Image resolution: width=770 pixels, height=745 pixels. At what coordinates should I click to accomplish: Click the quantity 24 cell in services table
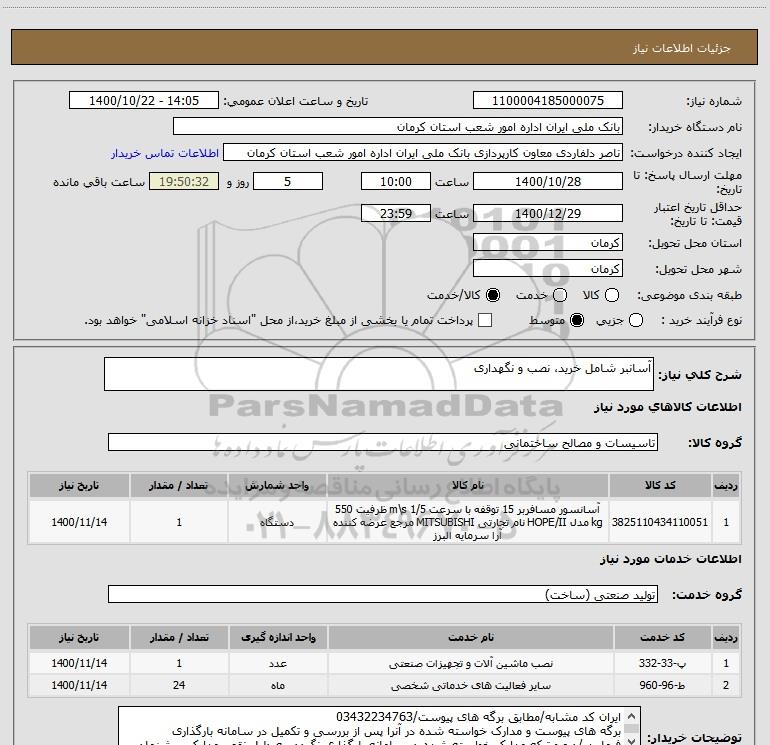tap(179, 685)
